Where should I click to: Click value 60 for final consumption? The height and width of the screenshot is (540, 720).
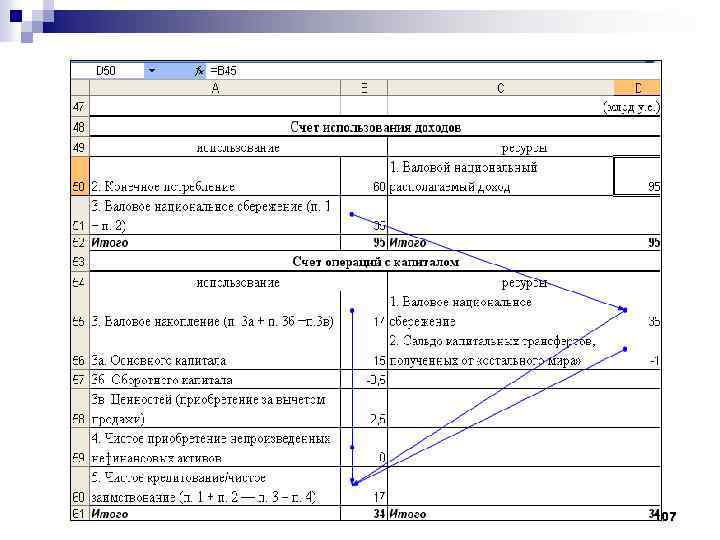pos(379,186)
